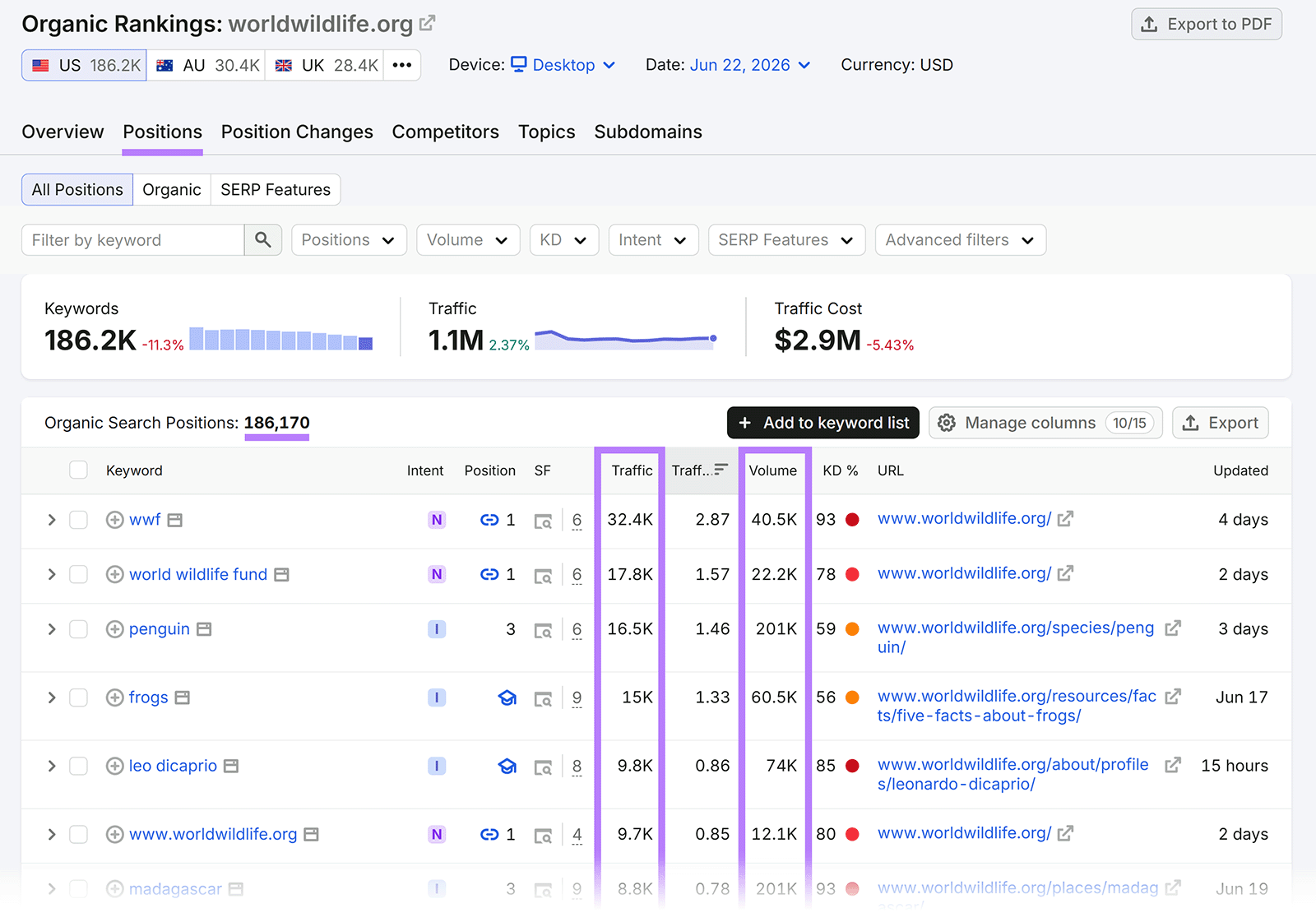The width and height of the screenshot is (1316, 922).
Task: Click the Traffic trend line chart
Action: coord(625,339)
